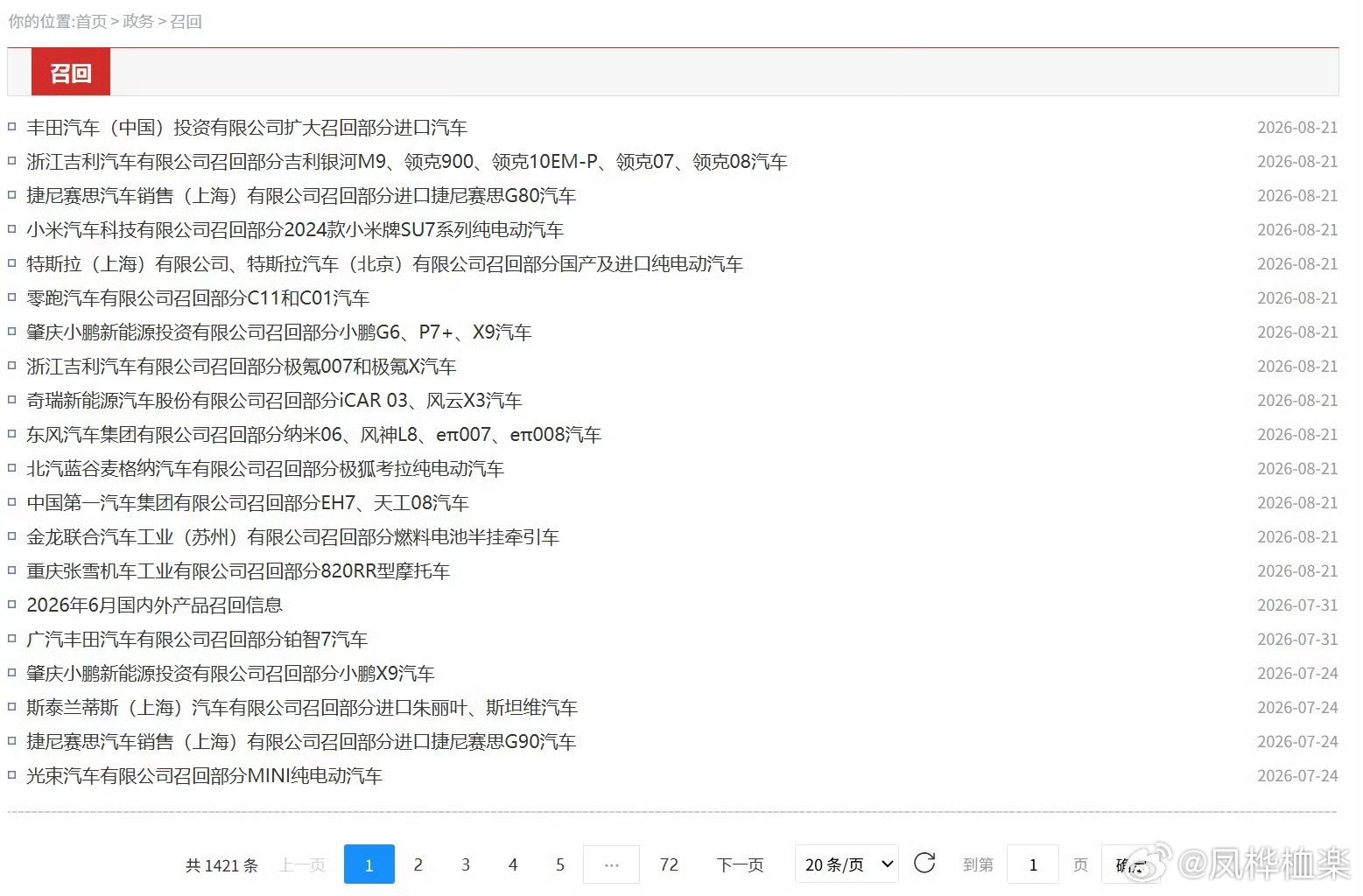This screenshot has height=896, width=1363.
Task: Go to page 2
Action: coord(418,864)
